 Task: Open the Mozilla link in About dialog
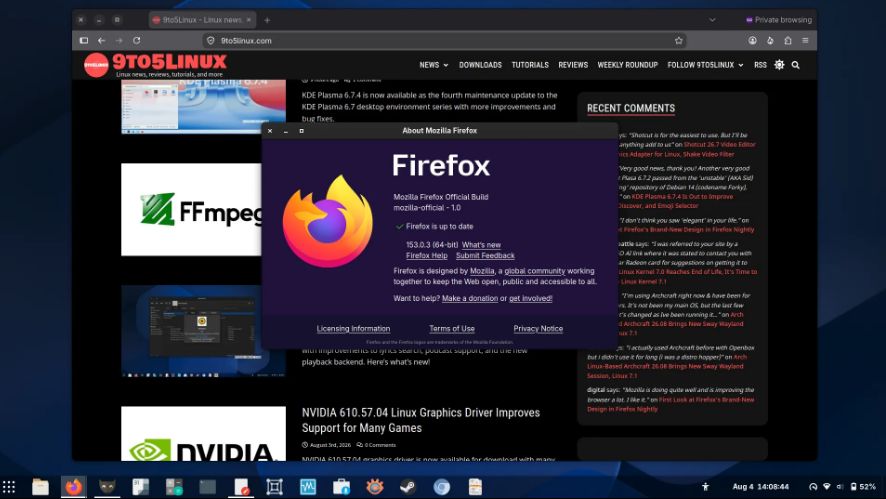[482, 271]
